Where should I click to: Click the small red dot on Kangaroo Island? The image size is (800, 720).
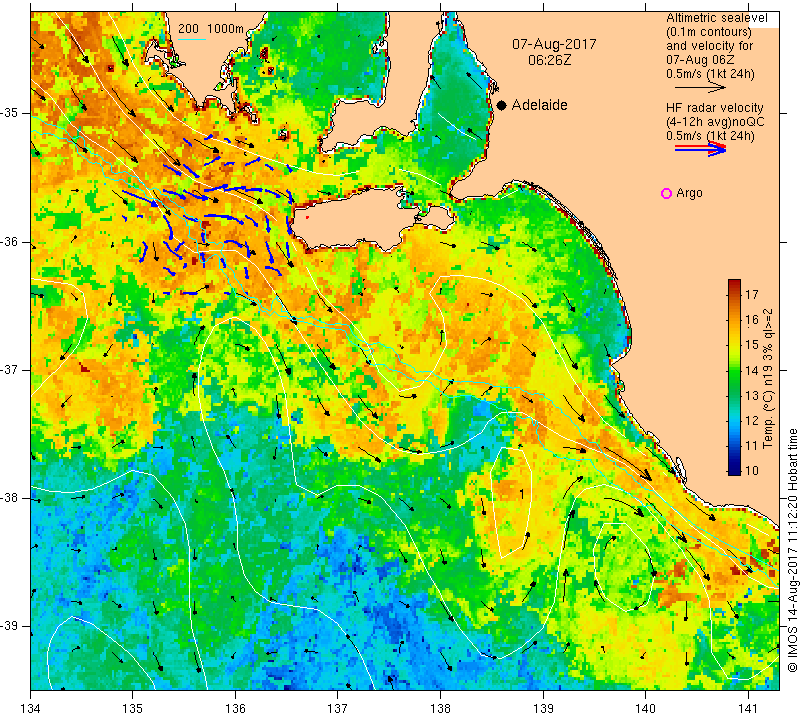coord(307,217)
